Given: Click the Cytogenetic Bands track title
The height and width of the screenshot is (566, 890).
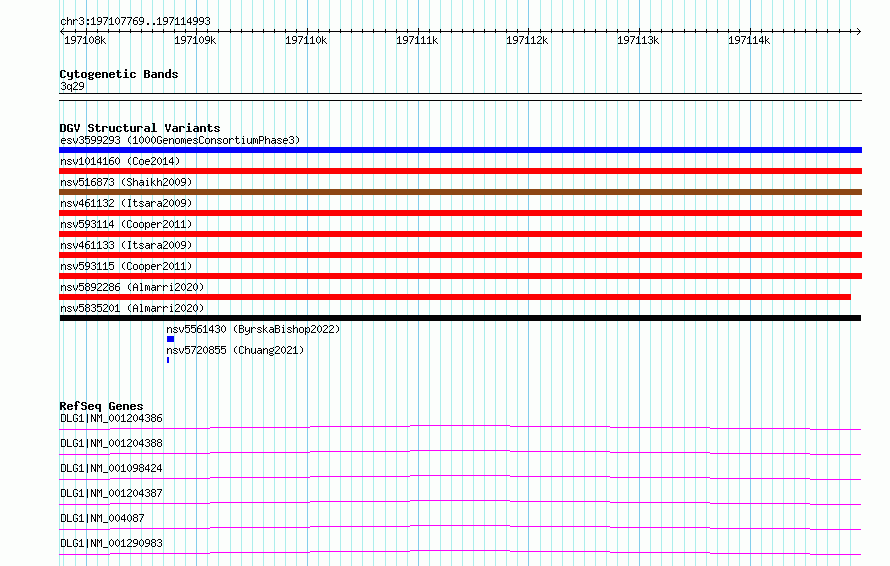Looking at the screenshot, I should (119, 74).
